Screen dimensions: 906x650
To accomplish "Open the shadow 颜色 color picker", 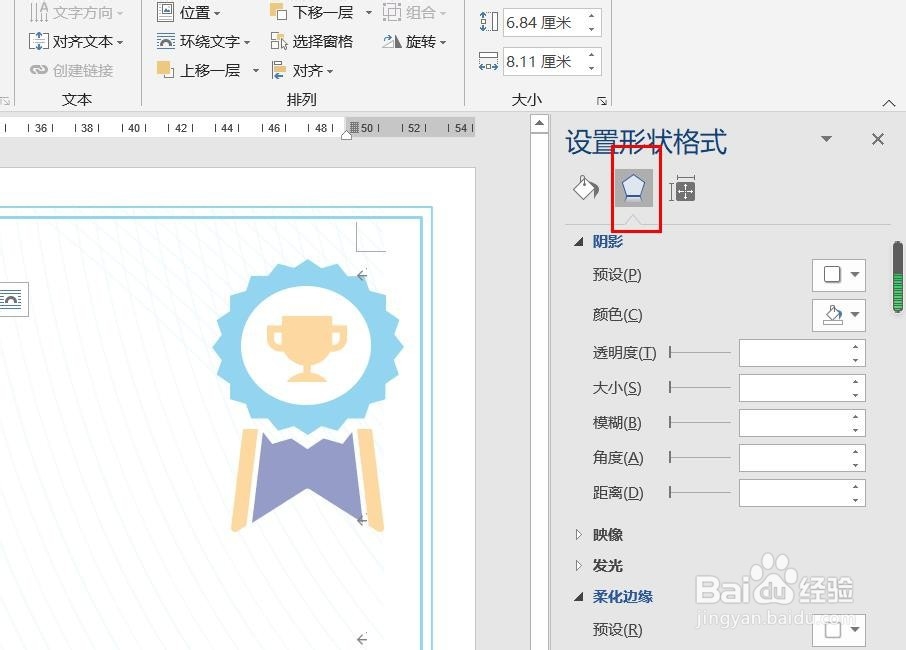I will click(838, 315).
